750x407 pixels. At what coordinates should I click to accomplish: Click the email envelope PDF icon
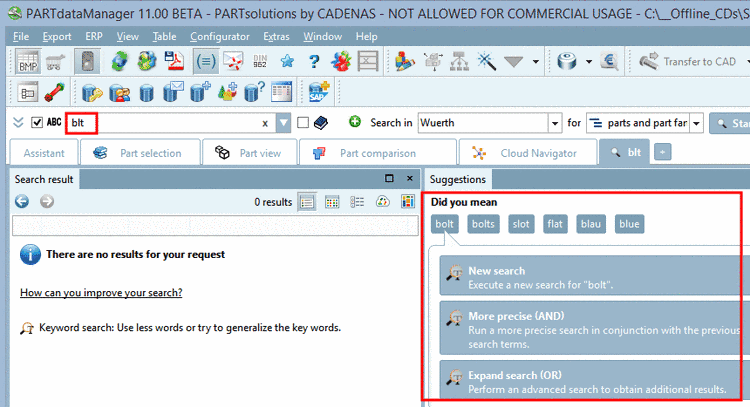tap(233, 62)
